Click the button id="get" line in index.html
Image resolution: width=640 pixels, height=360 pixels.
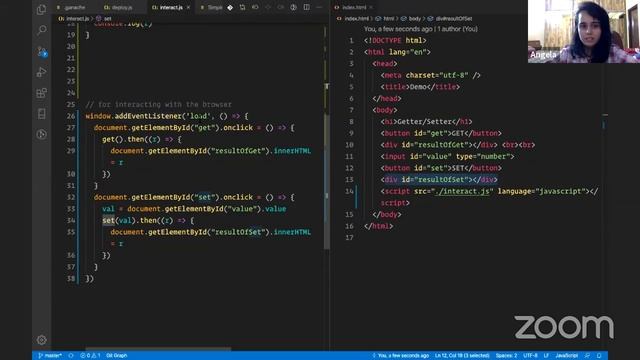[x=441, y=133]
